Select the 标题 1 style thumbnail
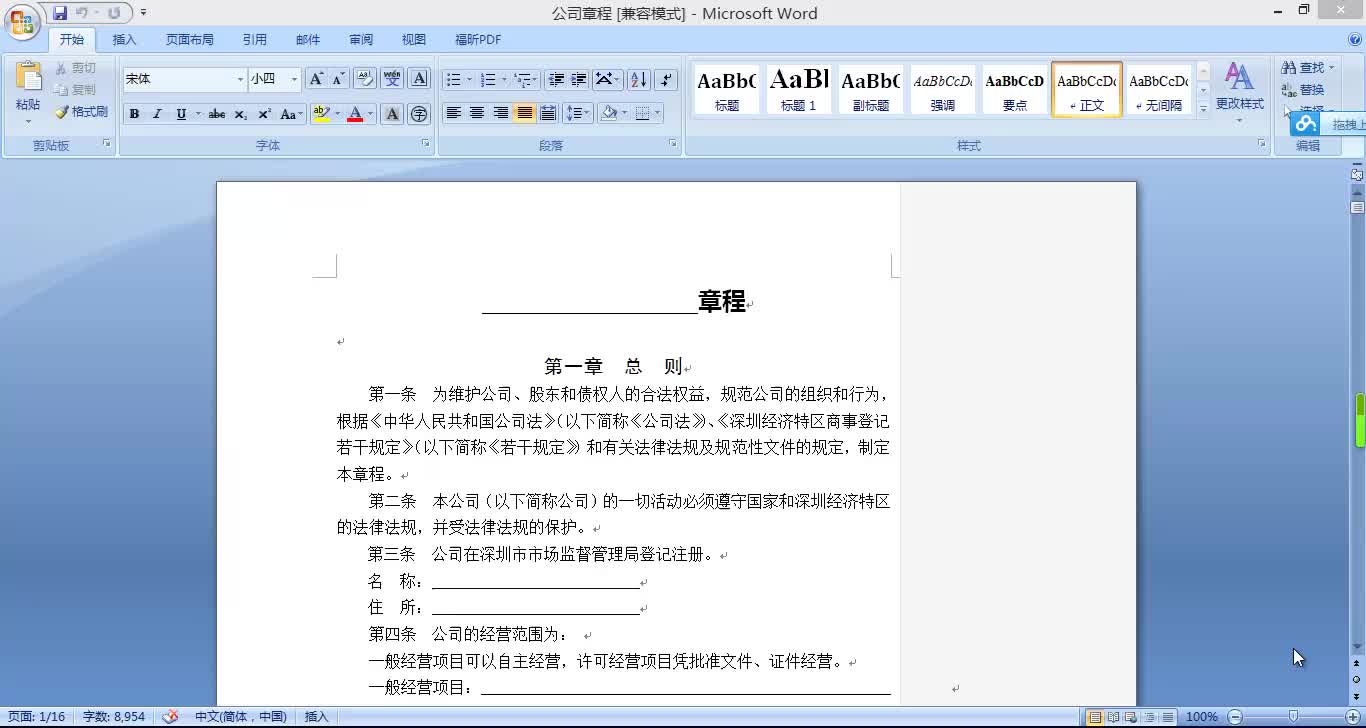 799,89
